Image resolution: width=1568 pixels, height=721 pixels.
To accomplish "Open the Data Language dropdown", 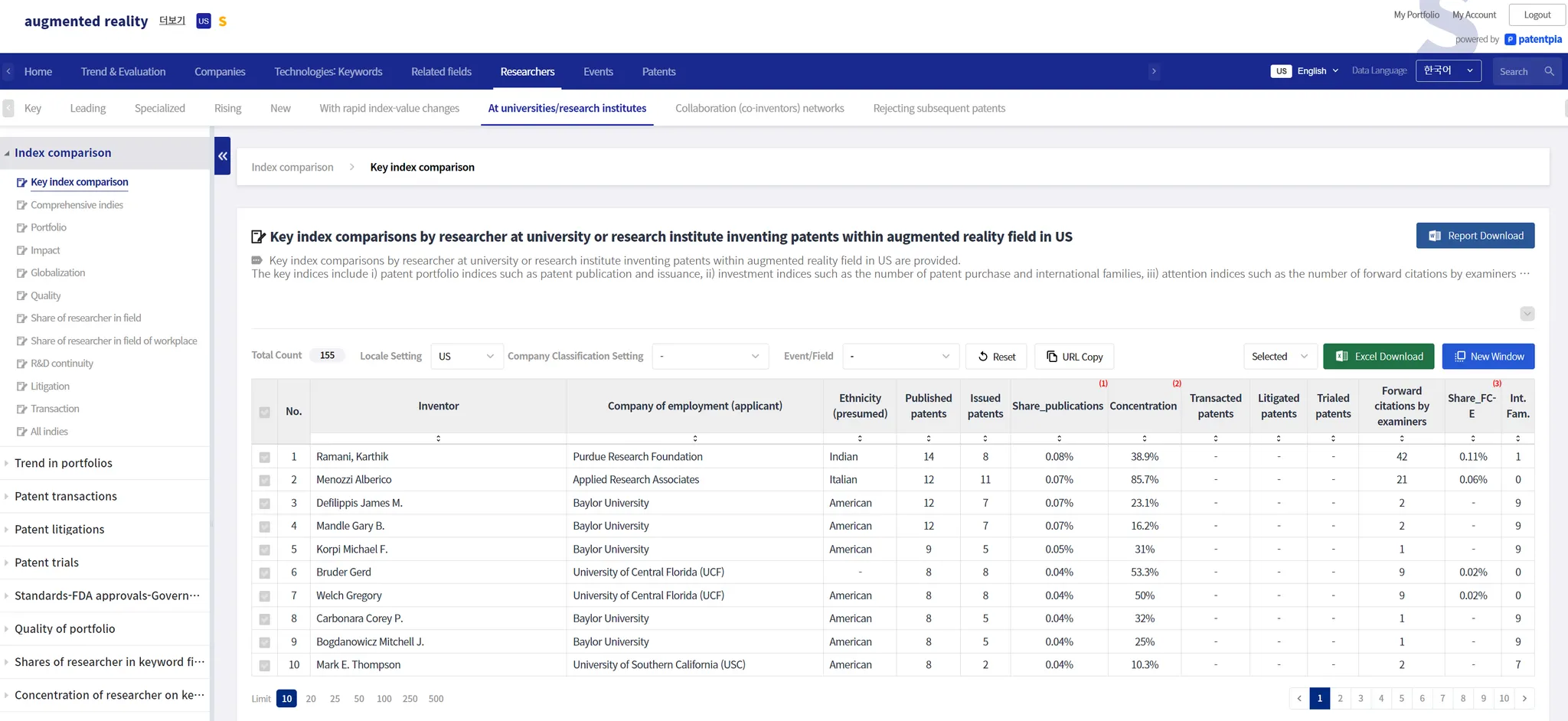I will click(1448, 71).
